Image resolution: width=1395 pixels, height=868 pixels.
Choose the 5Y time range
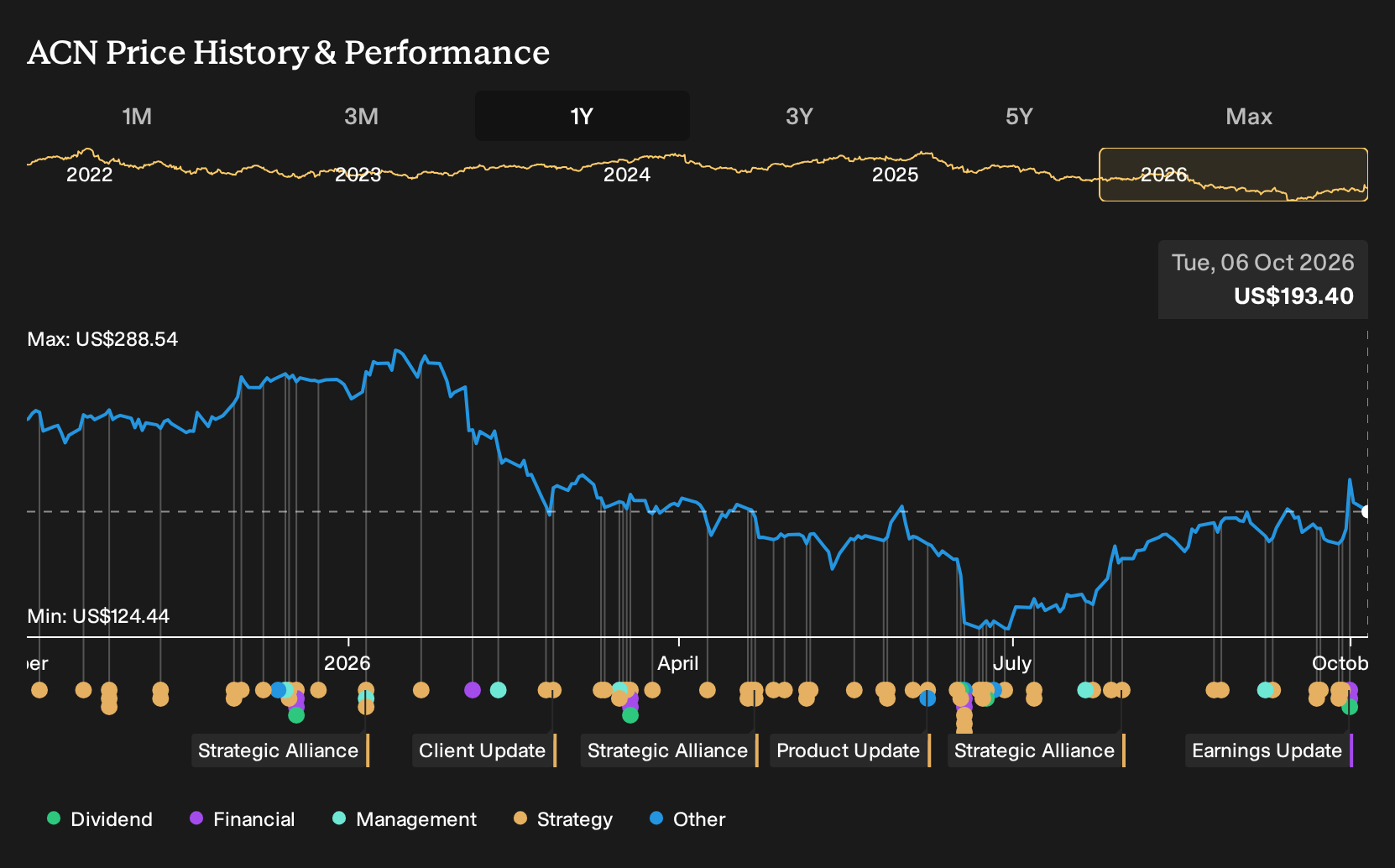(x=1019, y=116)
